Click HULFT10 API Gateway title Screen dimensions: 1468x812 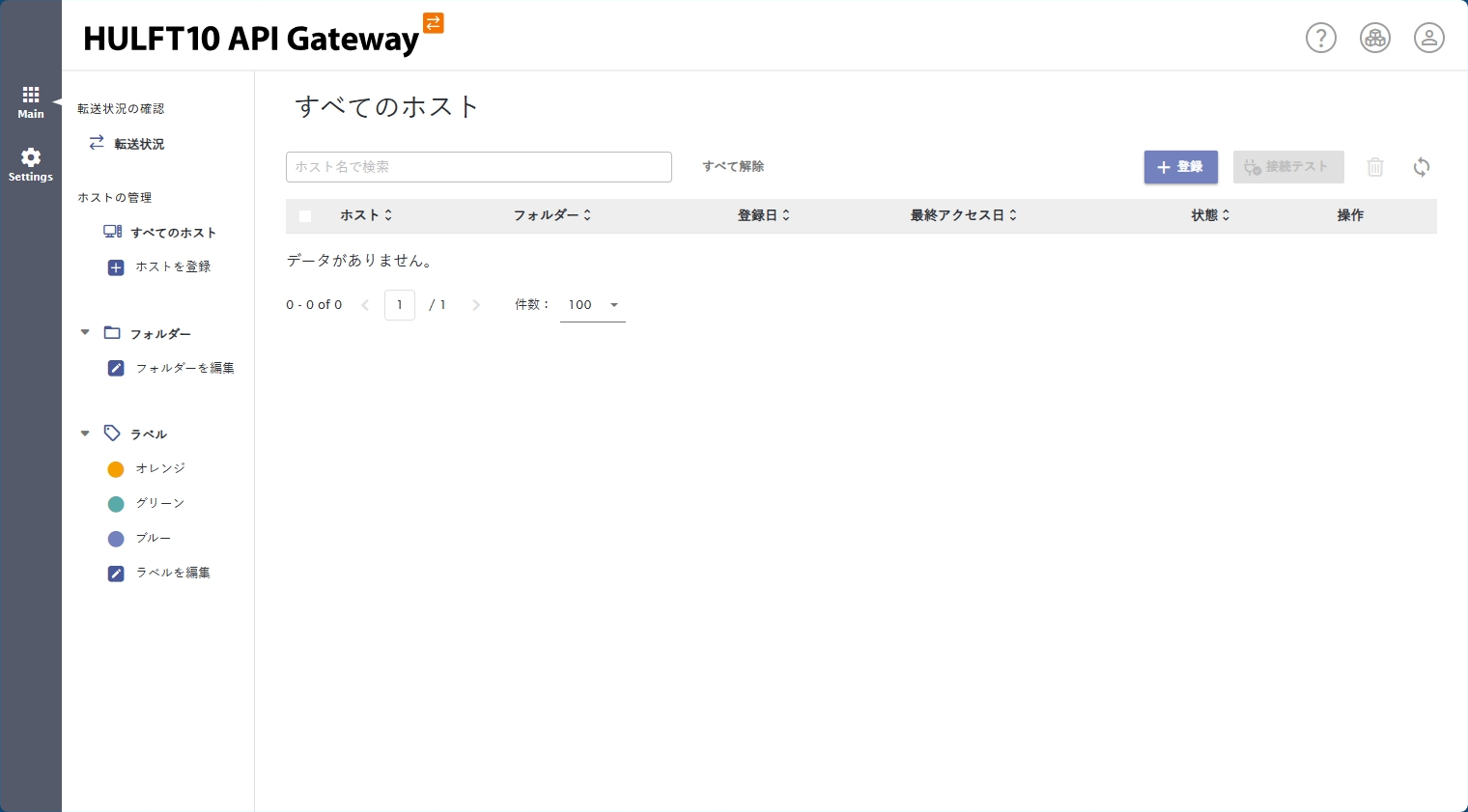251,38
